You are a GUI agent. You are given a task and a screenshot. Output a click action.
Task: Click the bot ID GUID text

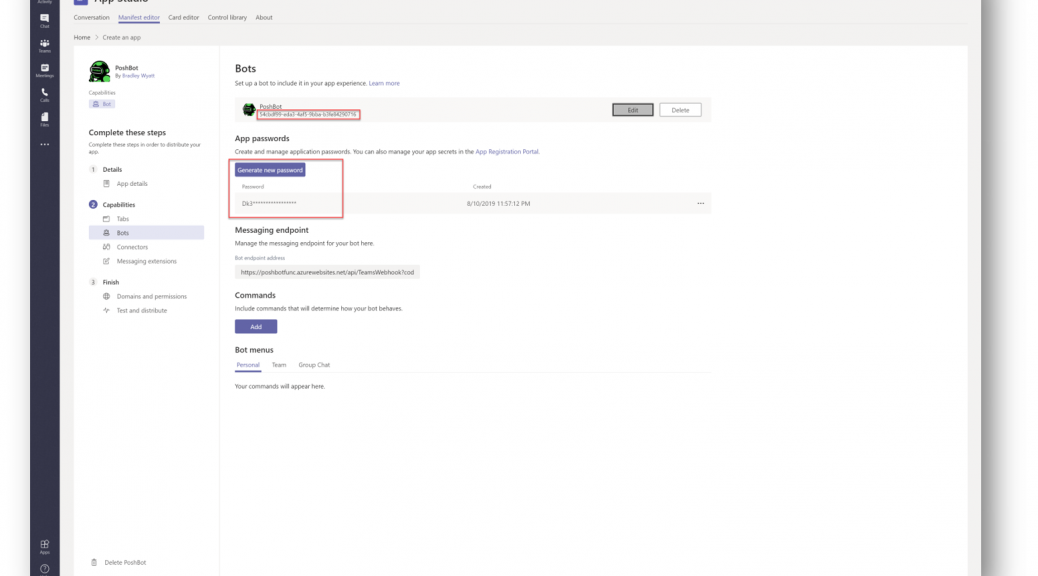pos(308,115)
